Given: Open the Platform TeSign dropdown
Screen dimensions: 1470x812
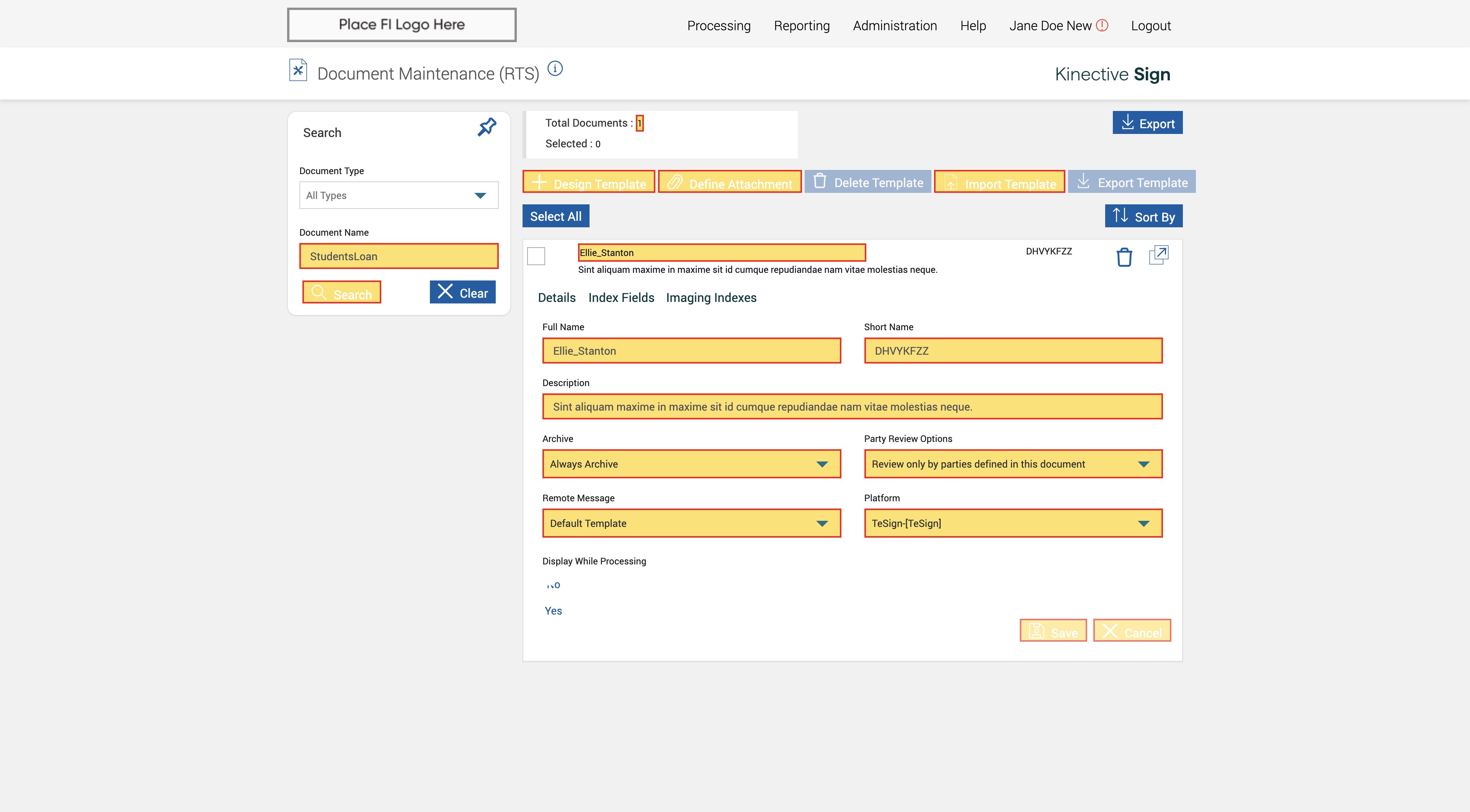Looking at the screenshot, I should pyautogui.click(x=1012, y=523).
